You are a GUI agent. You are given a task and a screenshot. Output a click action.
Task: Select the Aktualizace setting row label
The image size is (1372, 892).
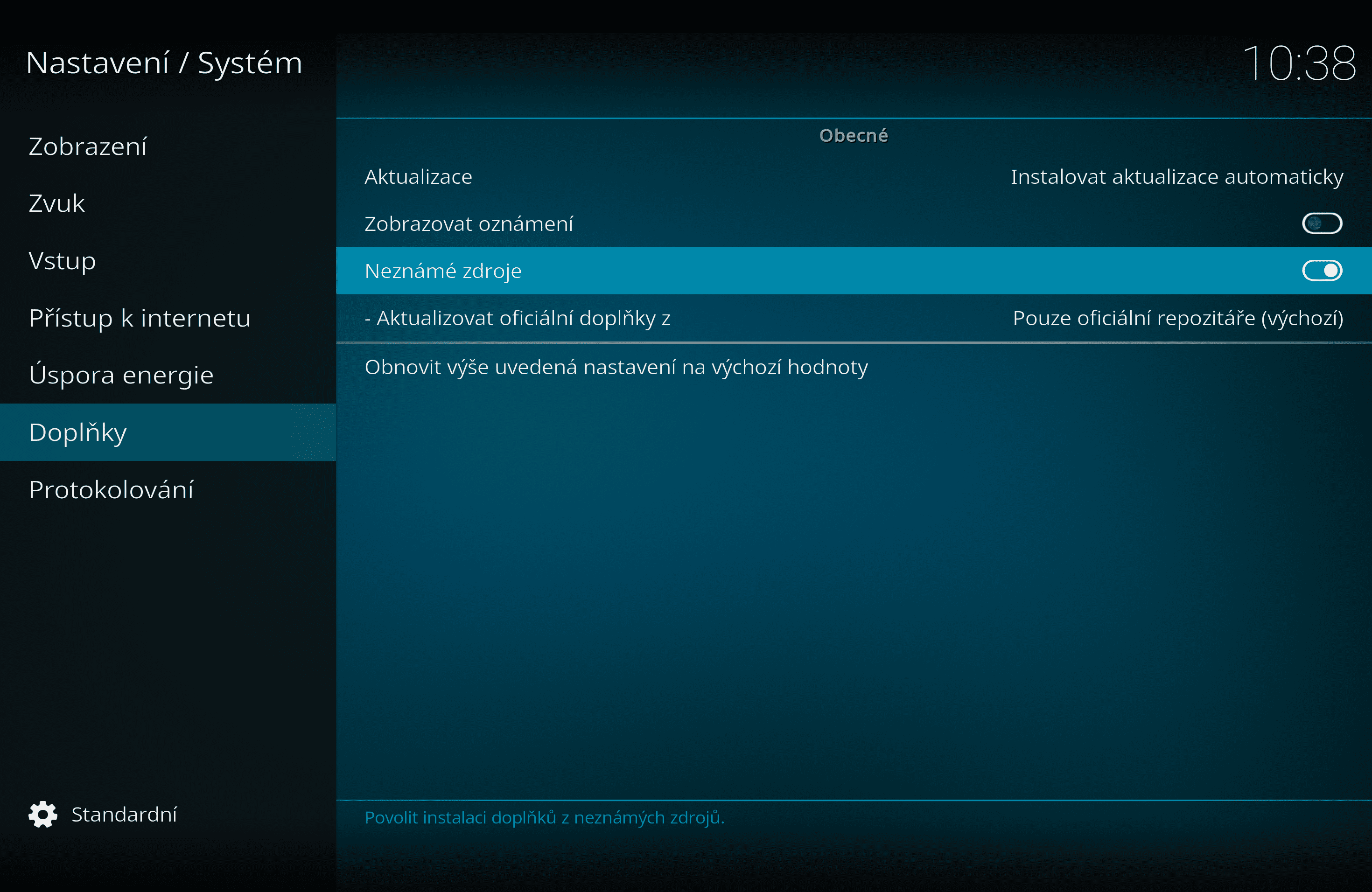(418, 177)
